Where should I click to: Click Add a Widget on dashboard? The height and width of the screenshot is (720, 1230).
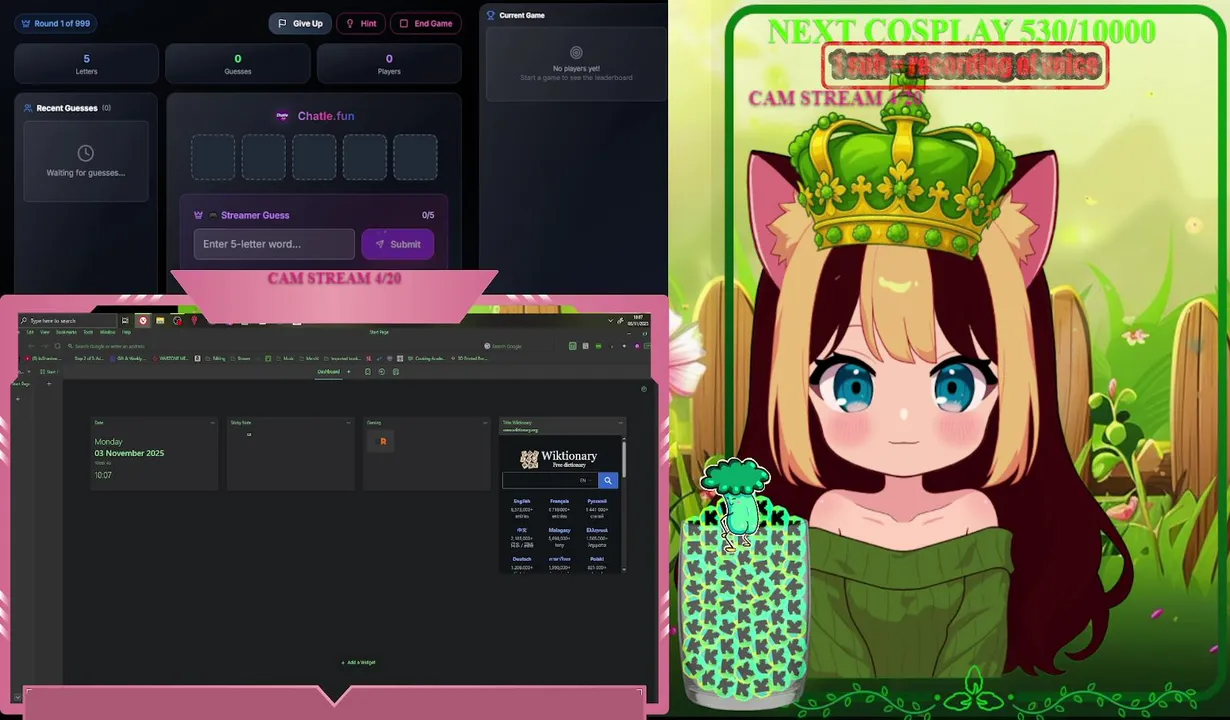[358, 662]
